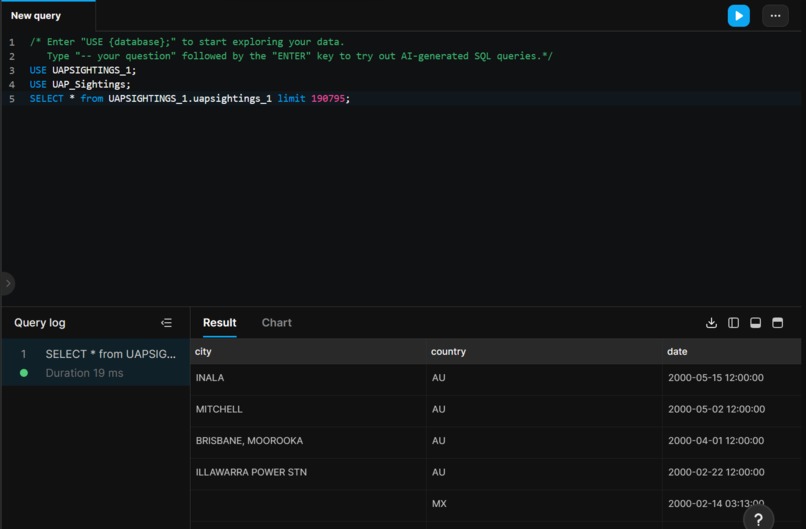
Task: Open the help question mark button
Action: click(758, 518)
